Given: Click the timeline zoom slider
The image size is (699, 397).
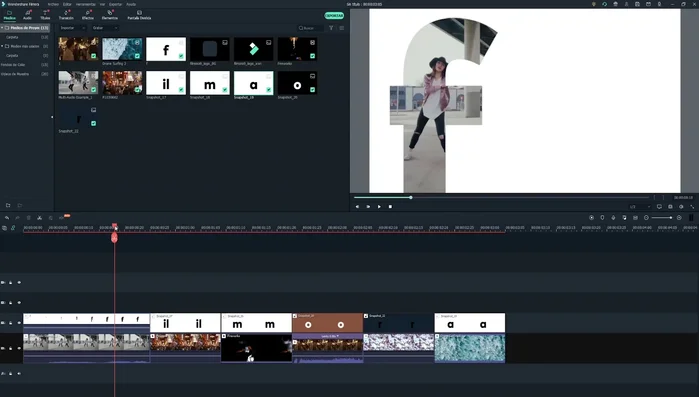Looking at the screenshot, I should click(x=662, y=217).
